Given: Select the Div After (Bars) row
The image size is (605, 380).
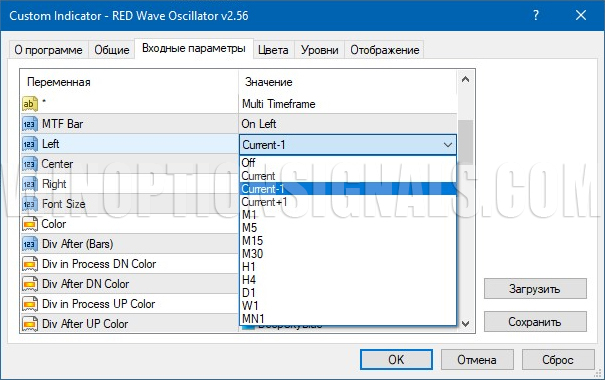Looking at the screenshot, I should (130, 244).
